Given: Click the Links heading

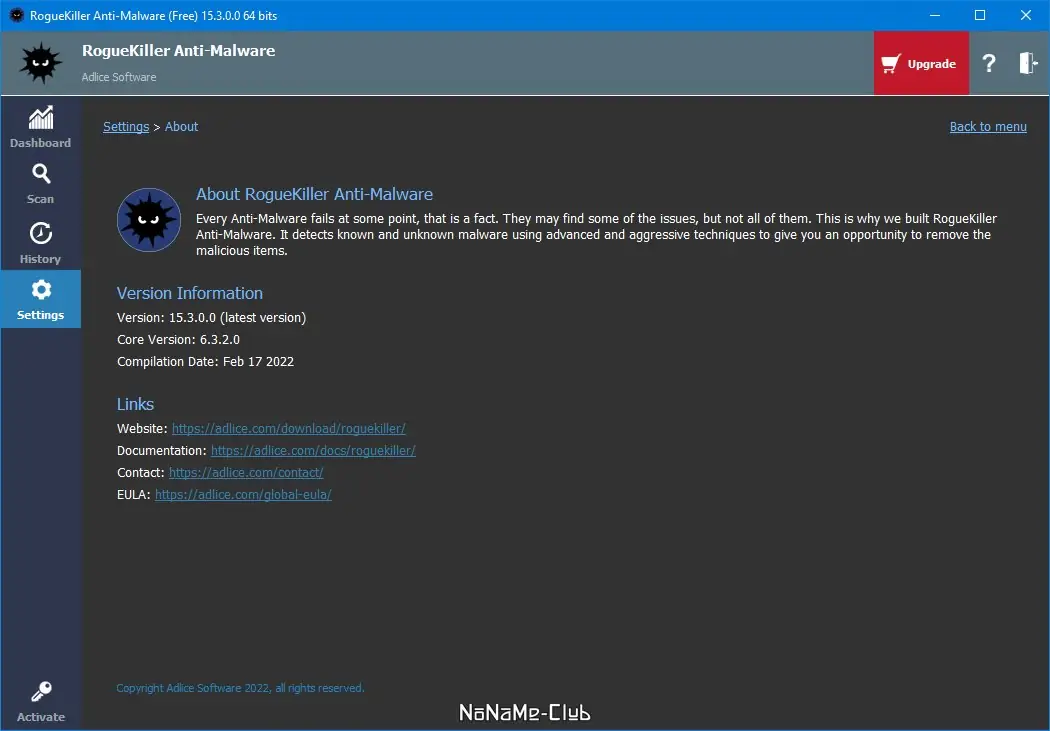Looking at the screenshot, I should click(x=135, y=404).
